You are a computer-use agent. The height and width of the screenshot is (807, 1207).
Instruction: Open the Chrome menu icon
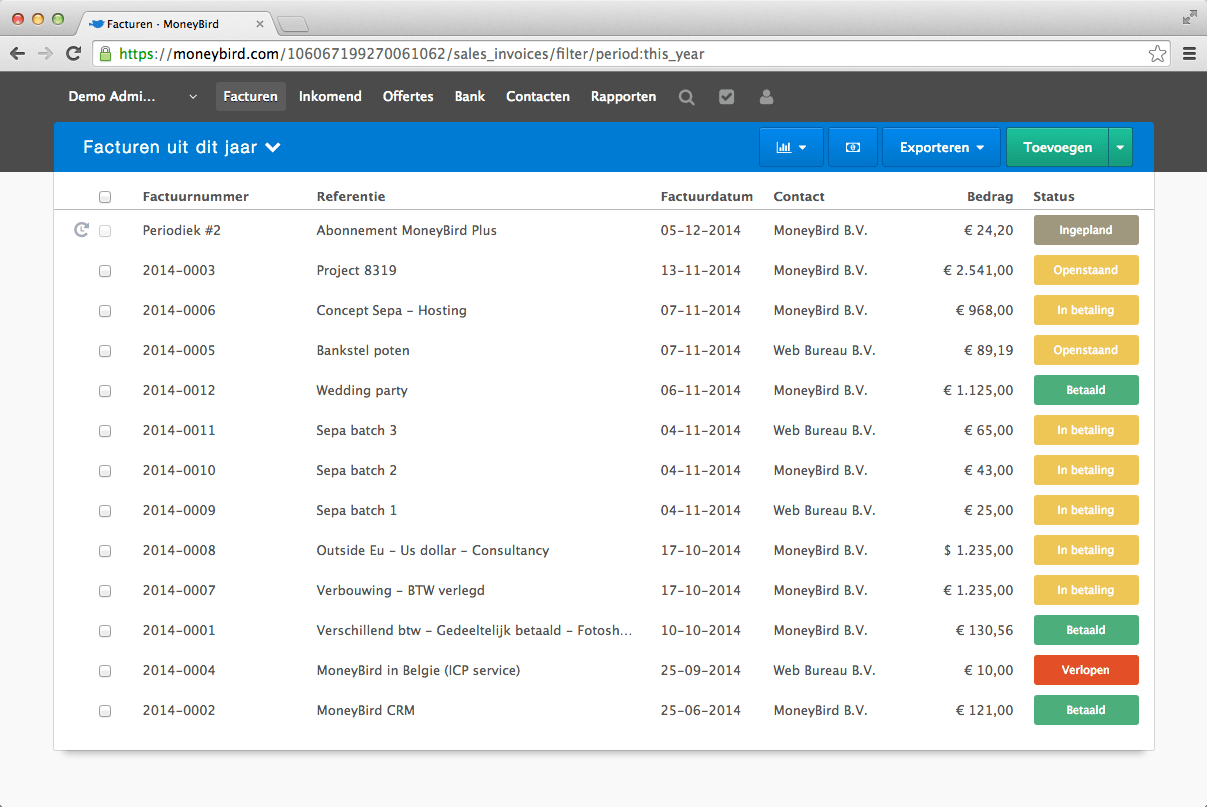[1189, 53]
